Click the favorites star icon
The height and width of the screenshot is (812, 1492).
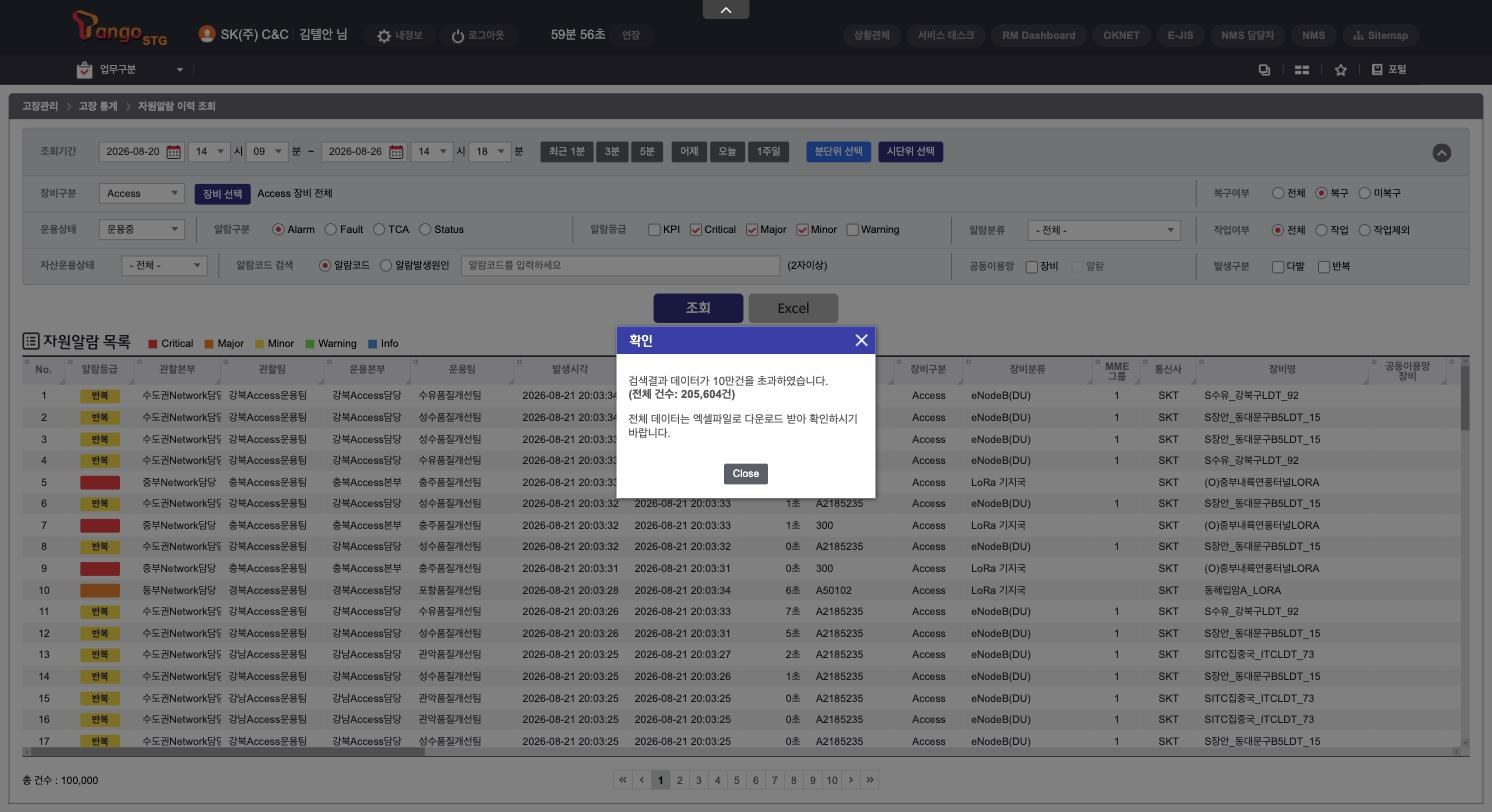coord(1340,70)
